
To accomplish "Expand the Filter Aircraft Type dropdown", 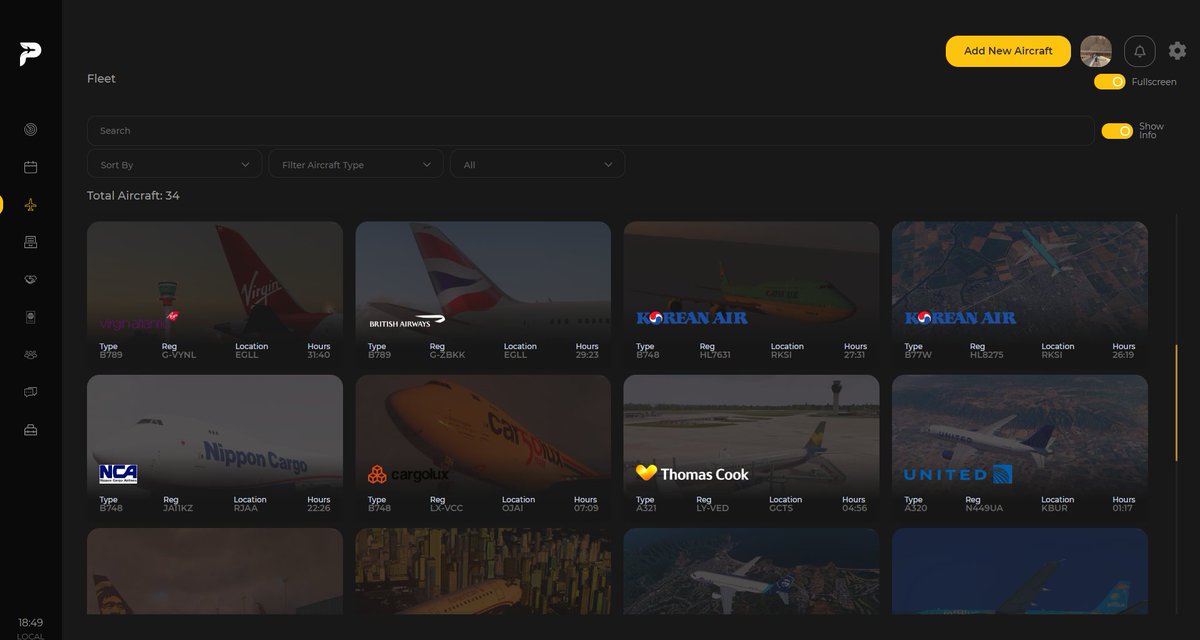I will (355, 163).
